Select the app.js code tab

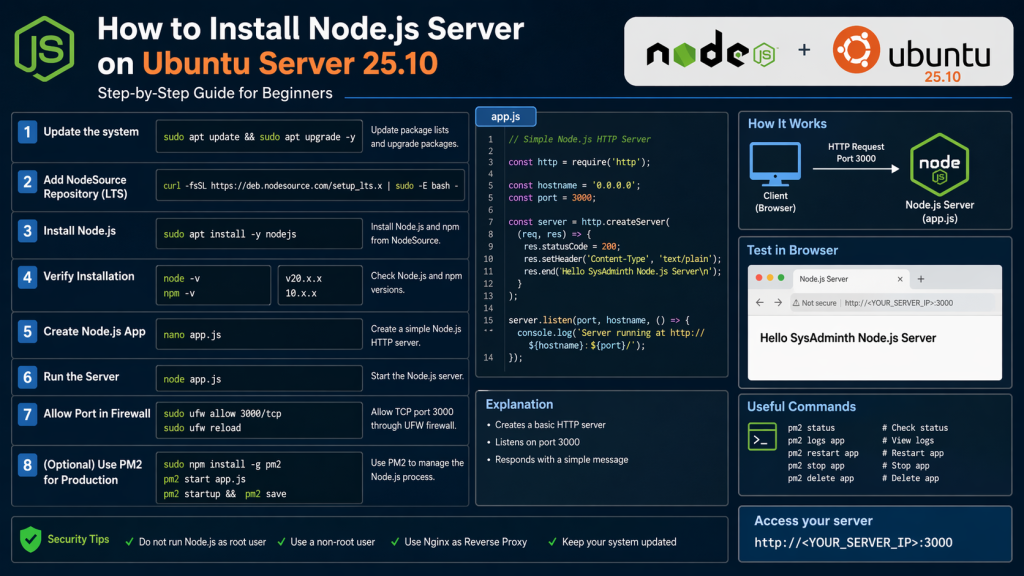coord(505,116)
